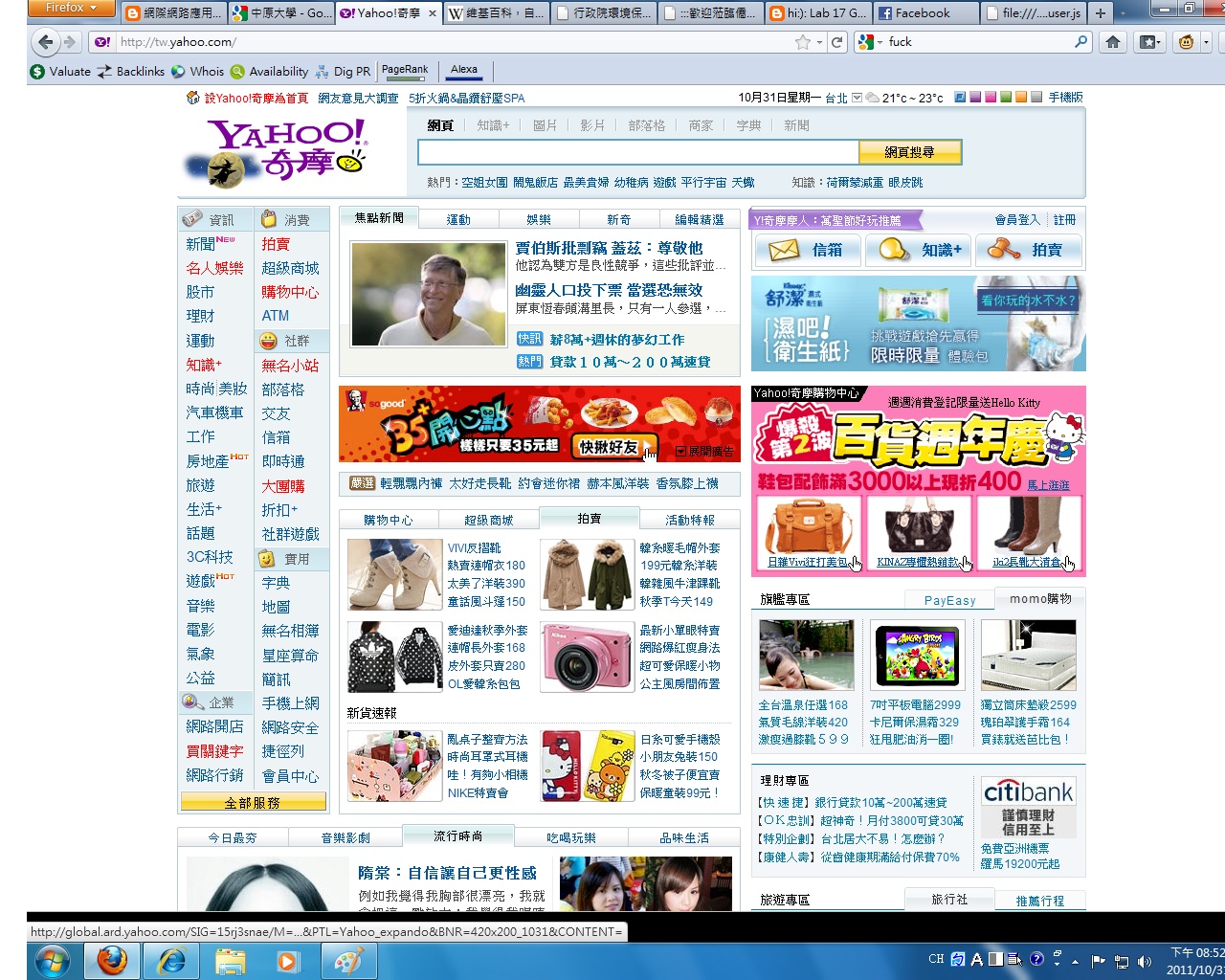Select the gray page theme swatch
The width and height of the screenshot is (1225, 980).
(x=1036, y=98)
